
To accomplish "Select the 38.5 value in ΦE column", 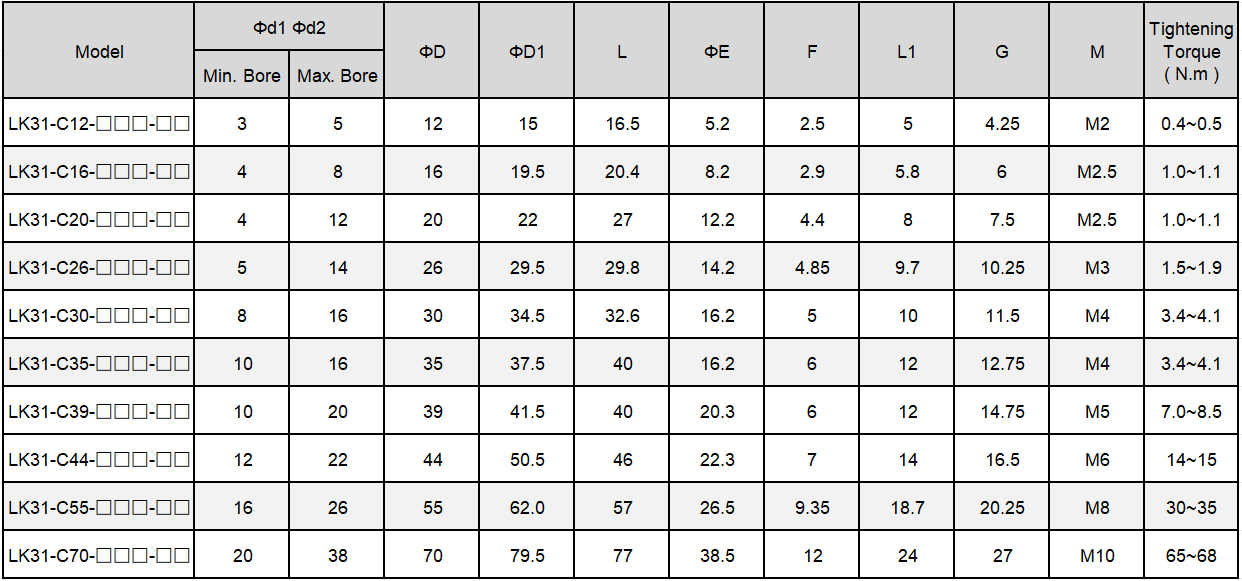I will pyautogui.click(x=717, y=556).
